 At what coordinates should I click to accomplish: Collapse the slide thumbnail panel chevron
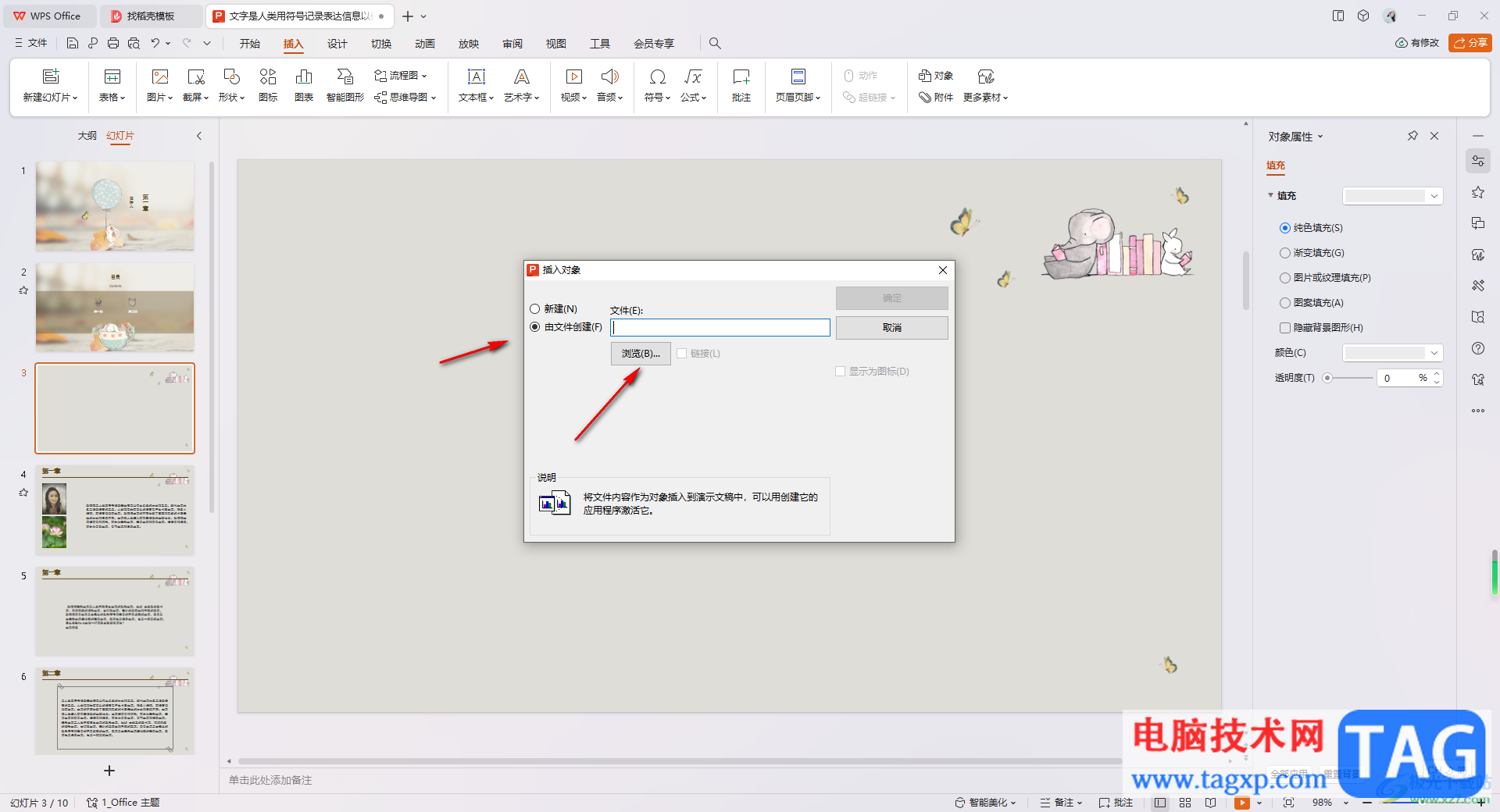tap(199, 136)
